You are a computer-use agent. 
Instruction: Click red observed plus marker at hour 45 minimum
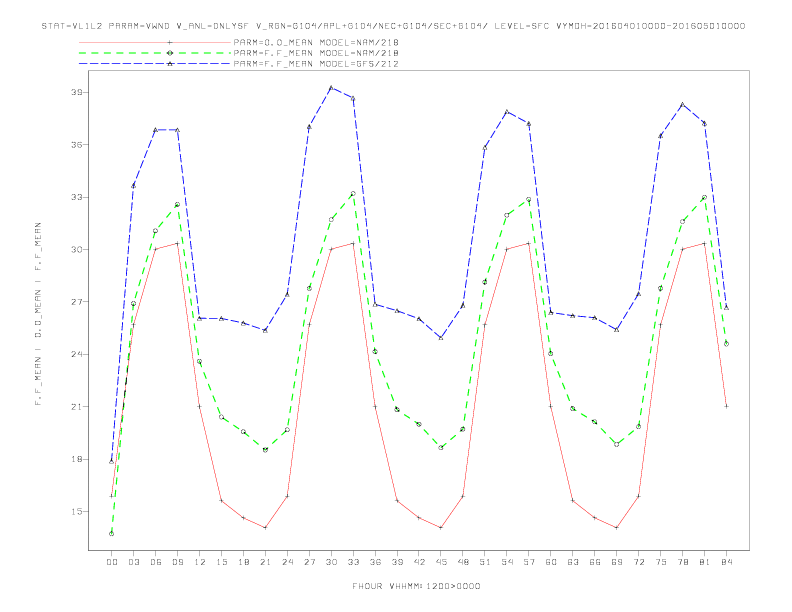441,528
